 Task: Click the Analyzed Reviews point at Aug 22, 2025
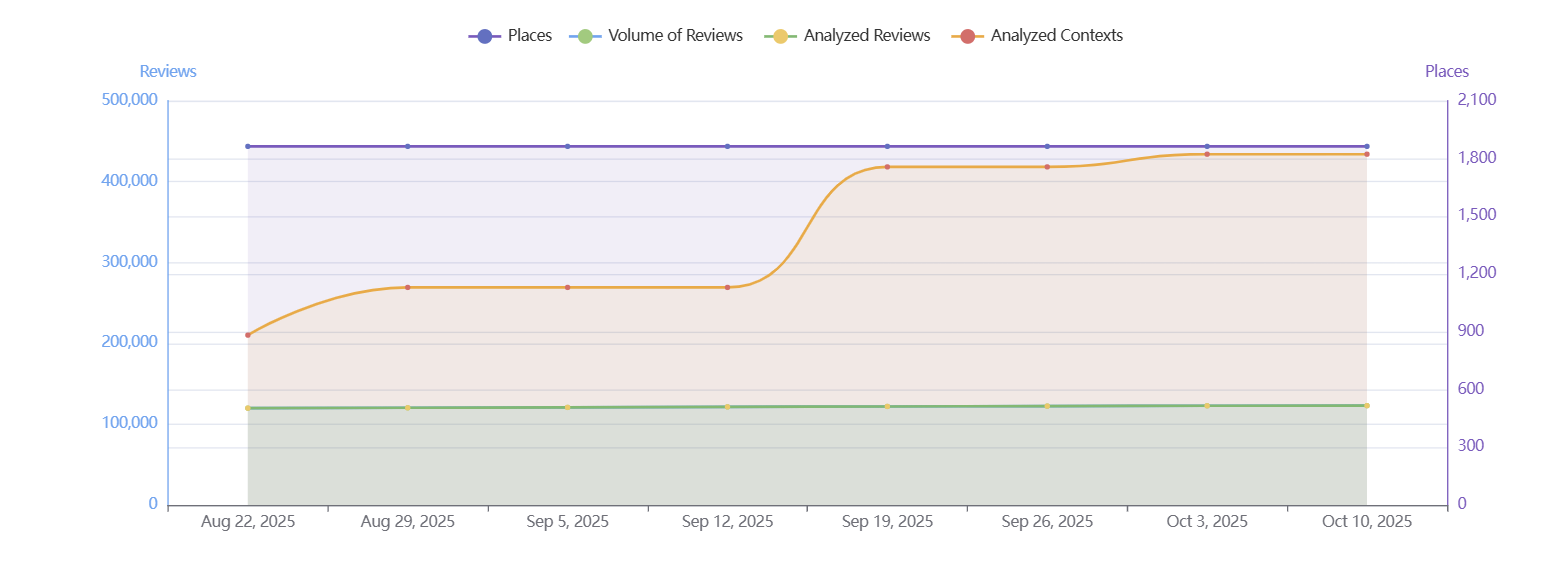tap(248, 408)
